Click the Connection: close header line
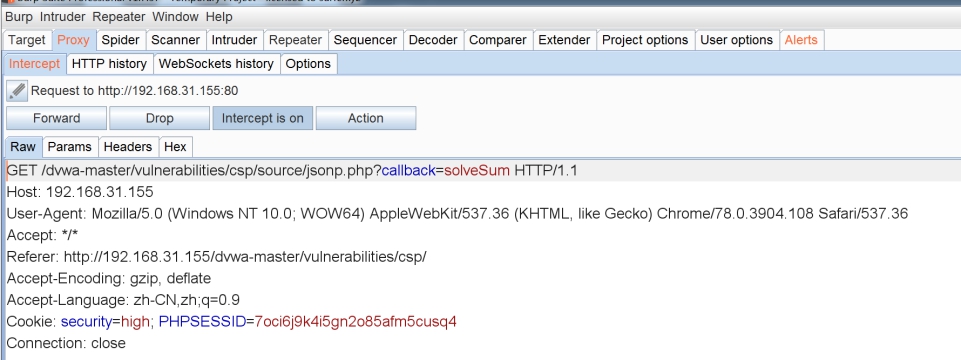Viewport: 961px width, 360px height. pyautogui.click(x=66, y=343)
